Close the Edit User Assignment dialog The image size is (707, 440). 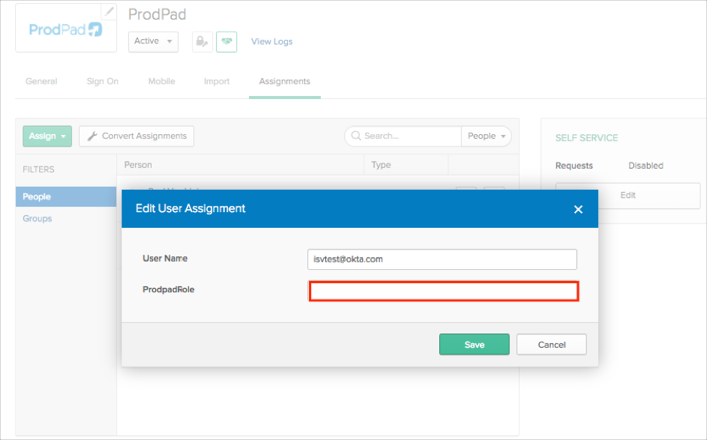[578, 209]
